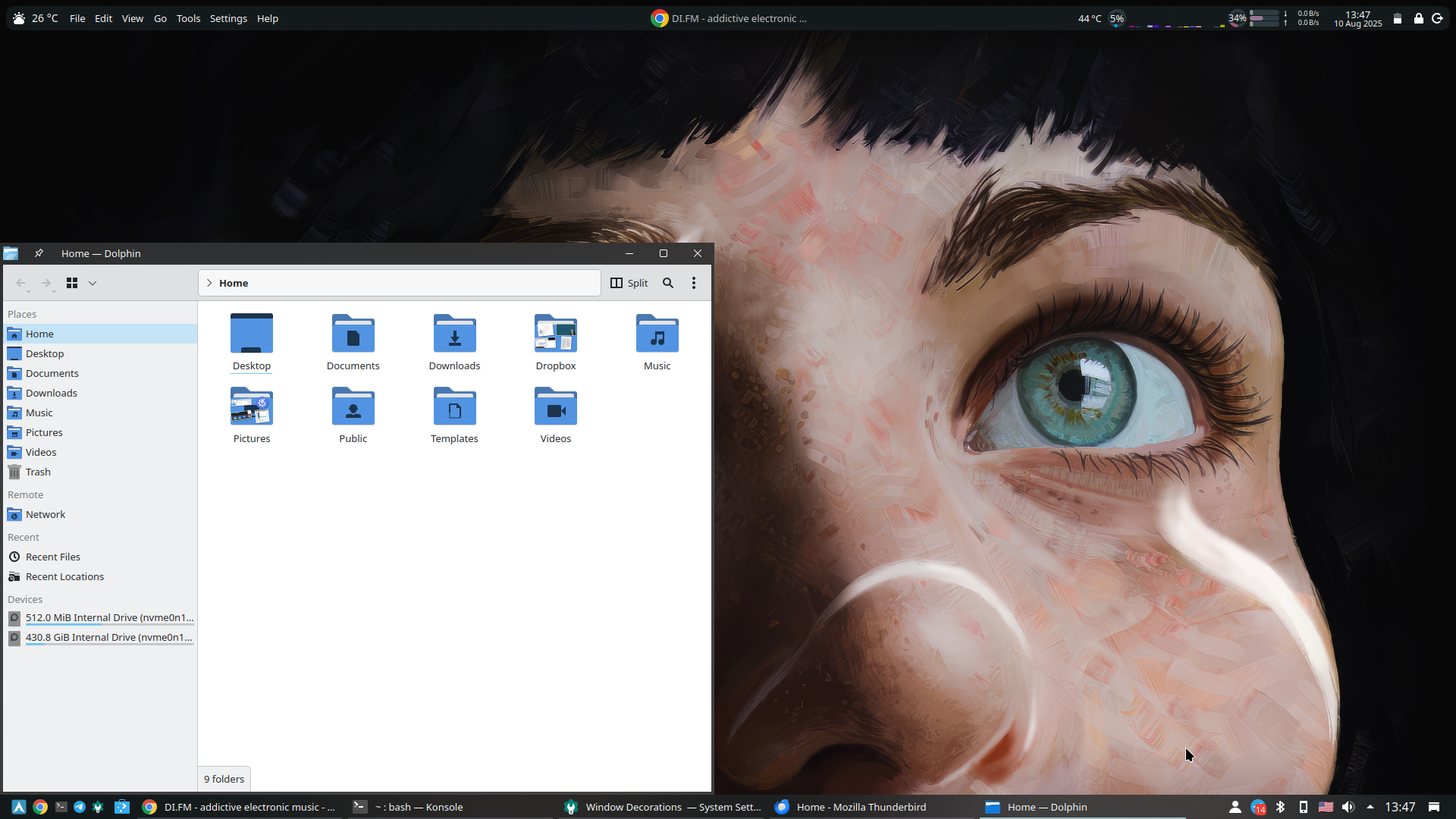
Task: Click the 44 °C temperature monitor
Action: click(x=1090, y=18)
